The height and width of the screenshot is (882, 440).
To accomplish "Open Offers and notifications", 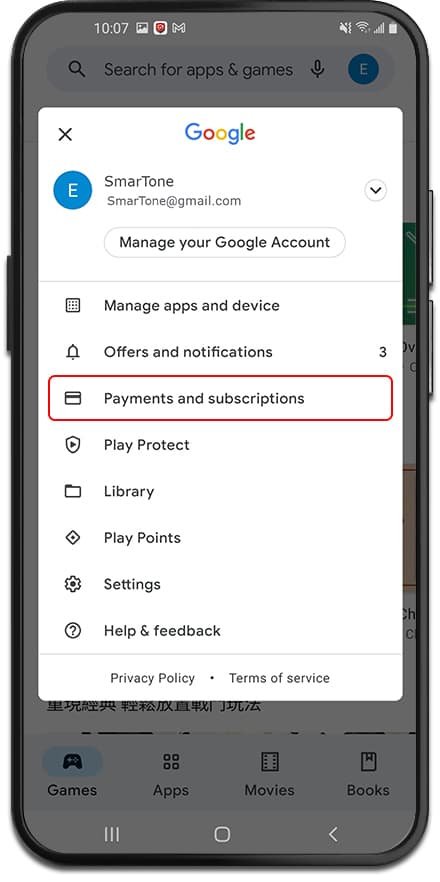I will coord(220,352).
